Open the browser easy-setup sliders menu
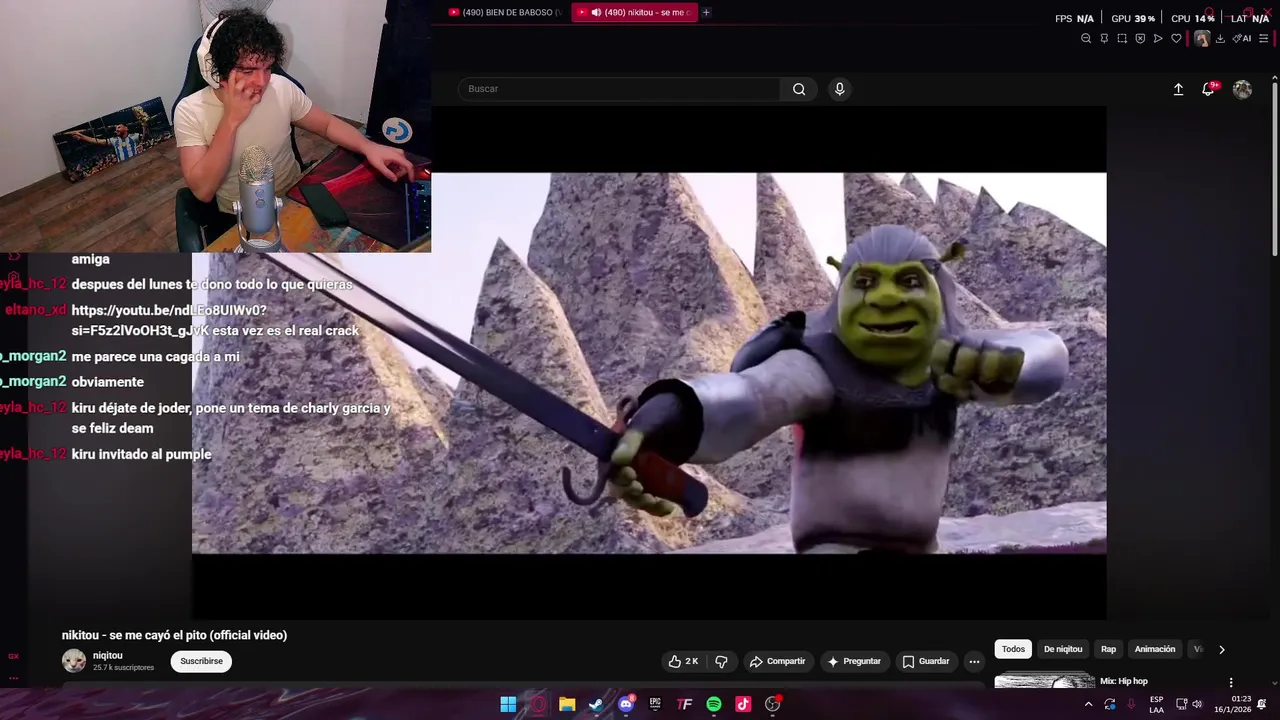1280x720 pixels. pyautogui.click(x=1263, y=39)
